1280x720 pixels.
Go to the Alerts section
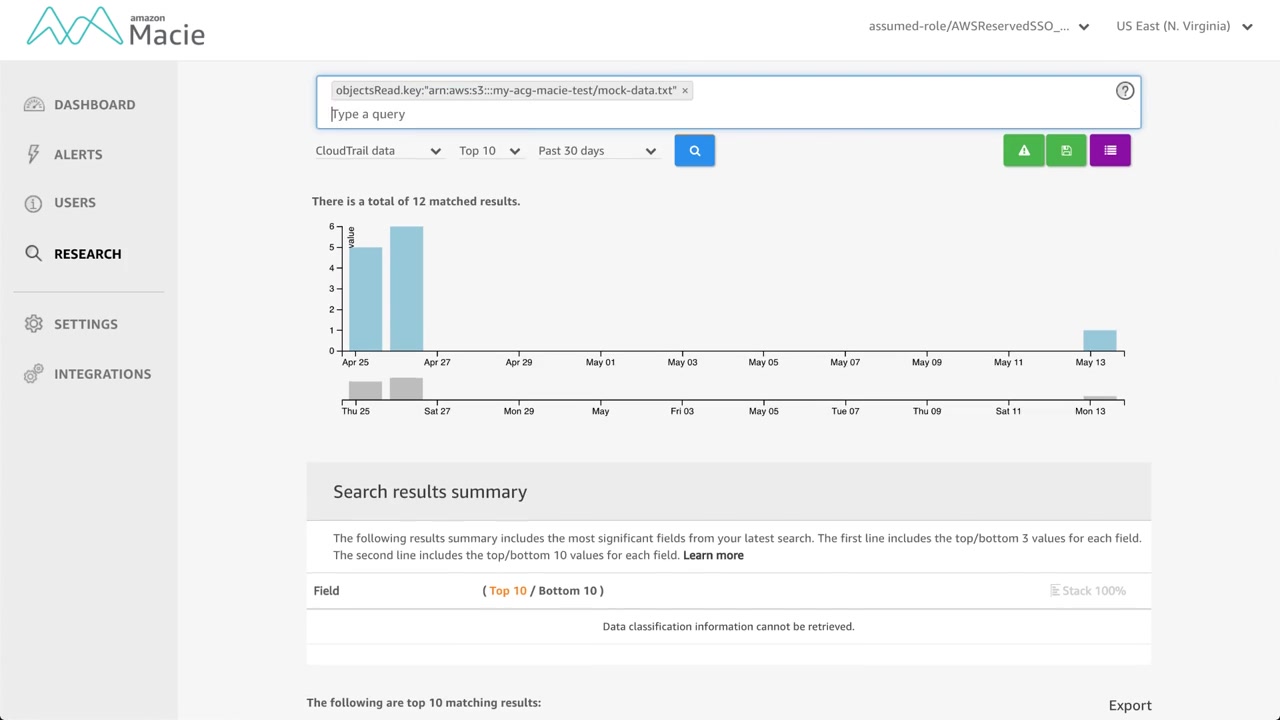(x=78, y=155)
